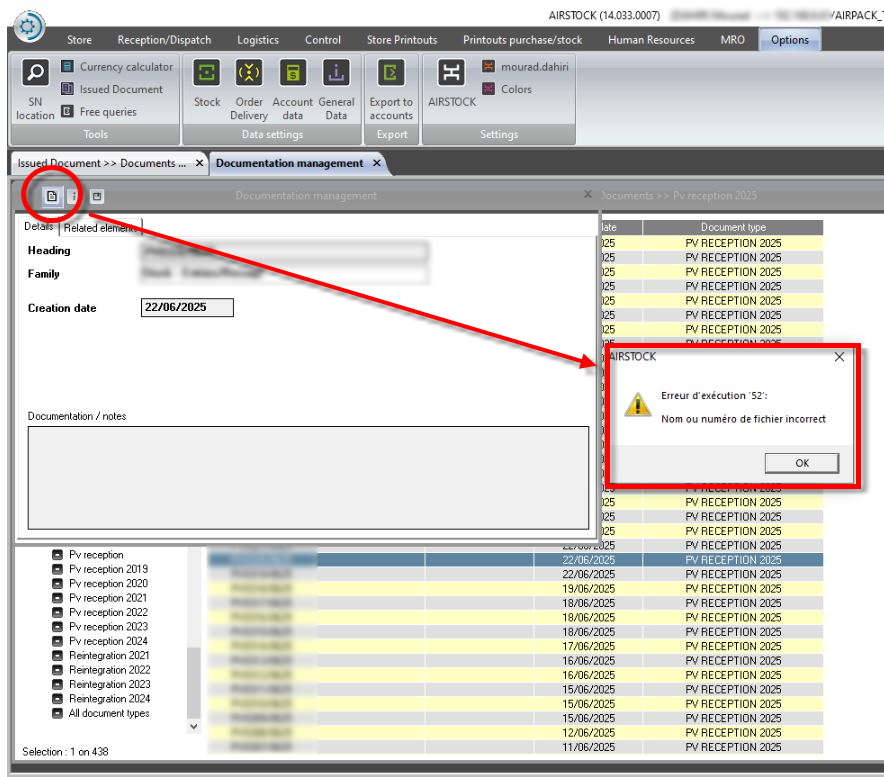Click scroll down arrow in document tree
884x777 pixels.
tap(194, 727)
